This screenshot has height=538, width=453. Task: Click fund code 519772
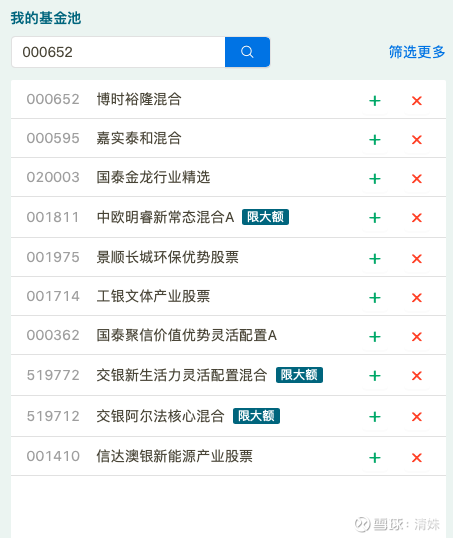[x=53, y=375]
